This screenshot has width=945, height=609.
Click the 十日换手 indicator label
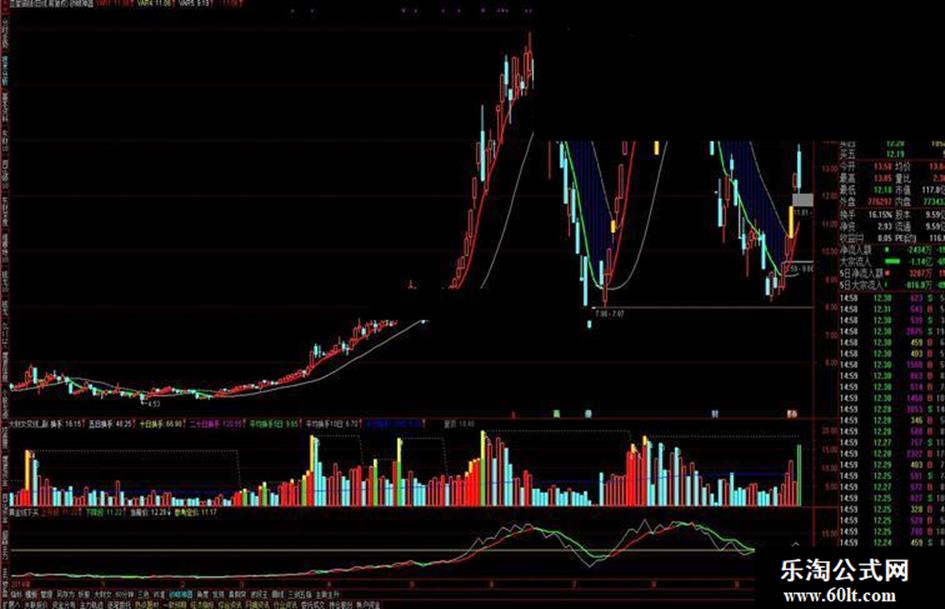[161, 424]
